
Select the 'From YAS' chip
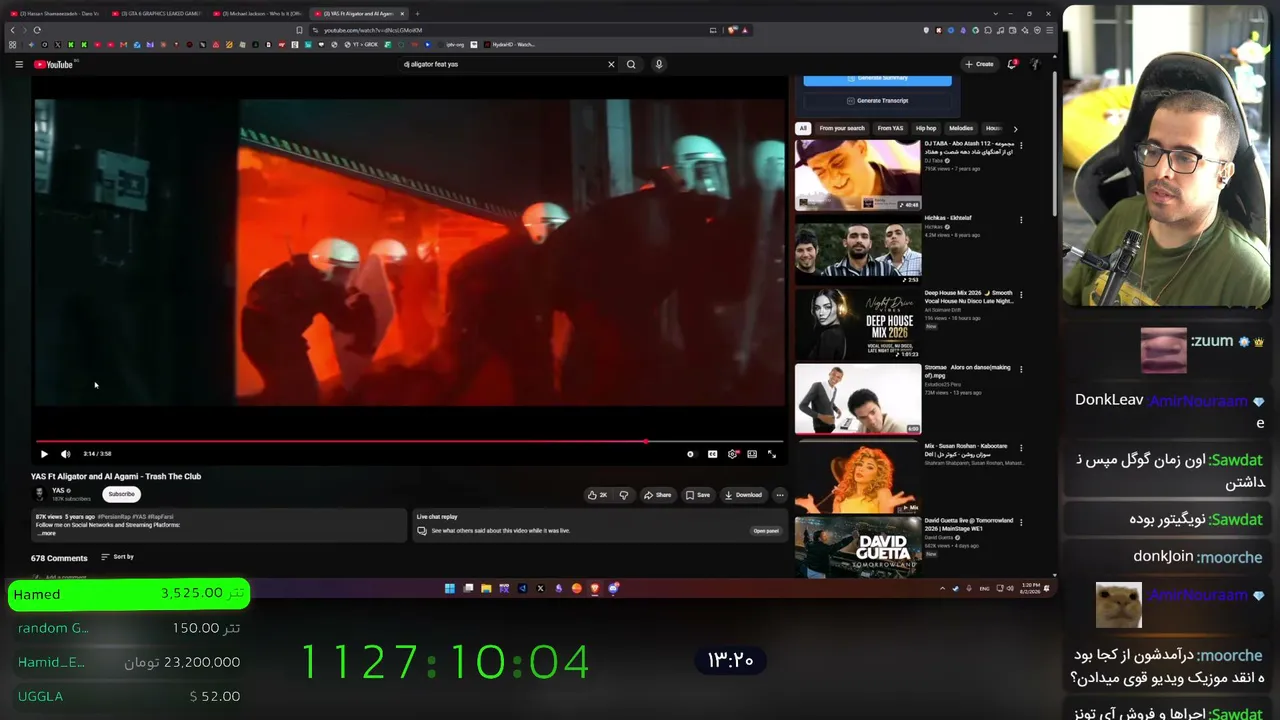(890, 128)
